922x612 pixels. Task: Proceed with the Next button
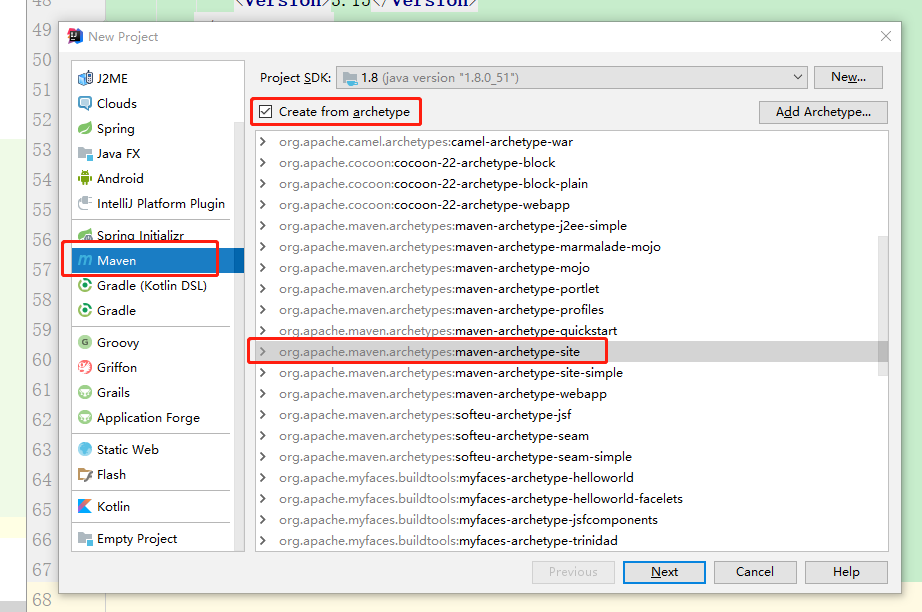664,572
